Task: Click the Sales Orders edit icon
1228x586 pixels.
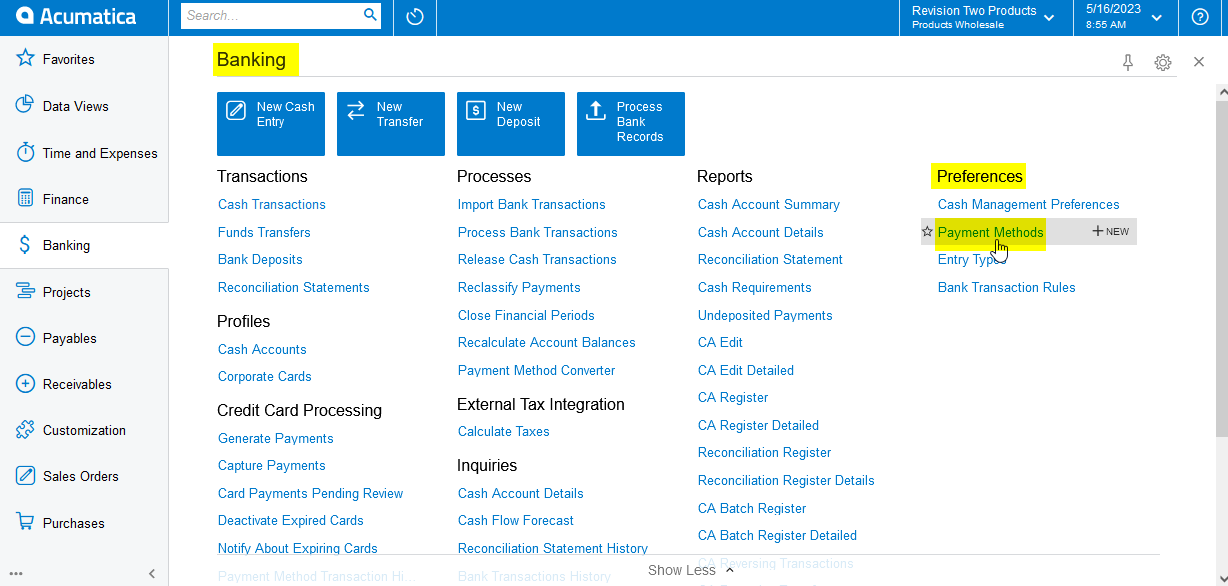Action: coord(25,476)
